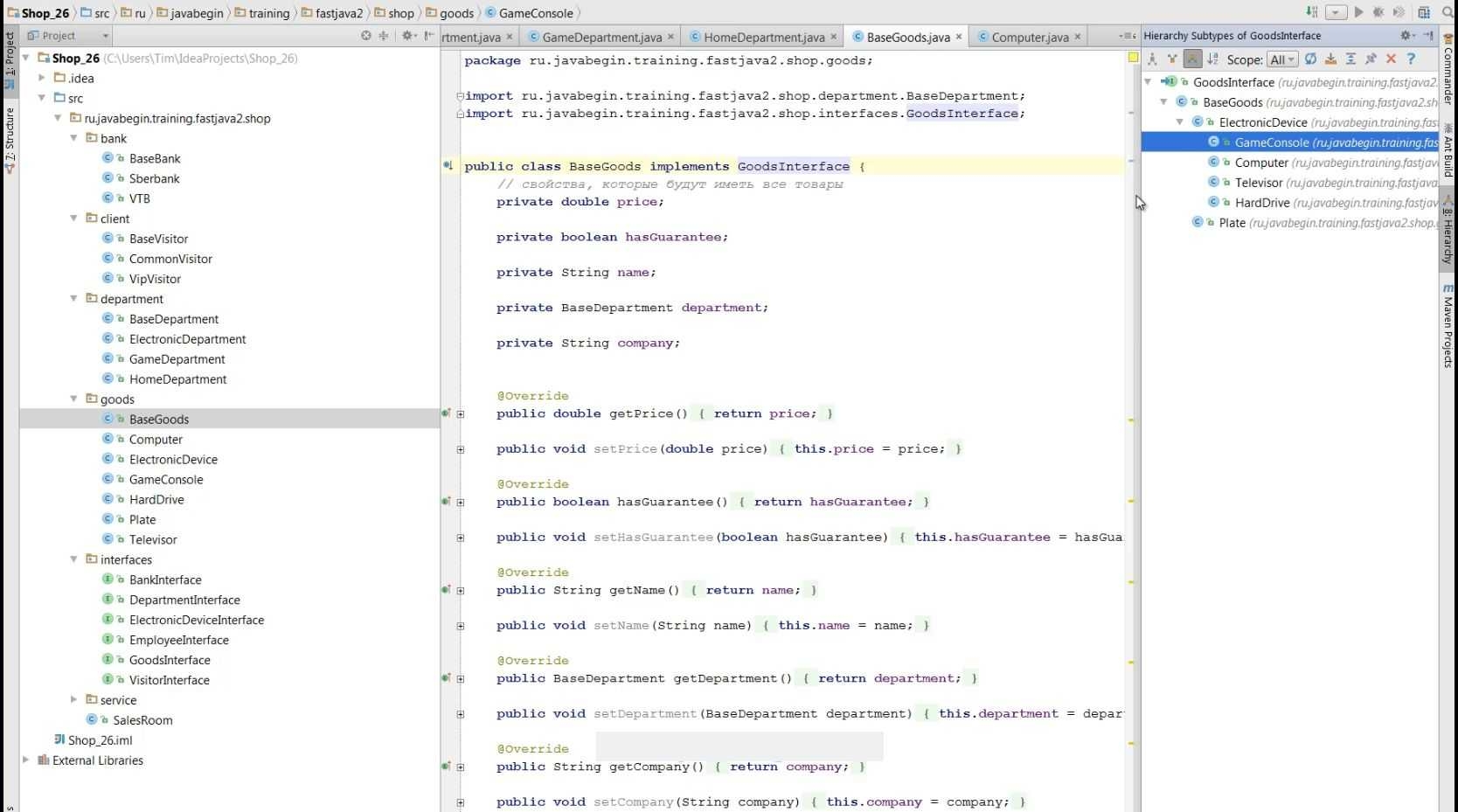Screen dimensions: 1458x812
Task: Open the Structure side tool tab
Action: pyautogui.click(x=10, y=138)
